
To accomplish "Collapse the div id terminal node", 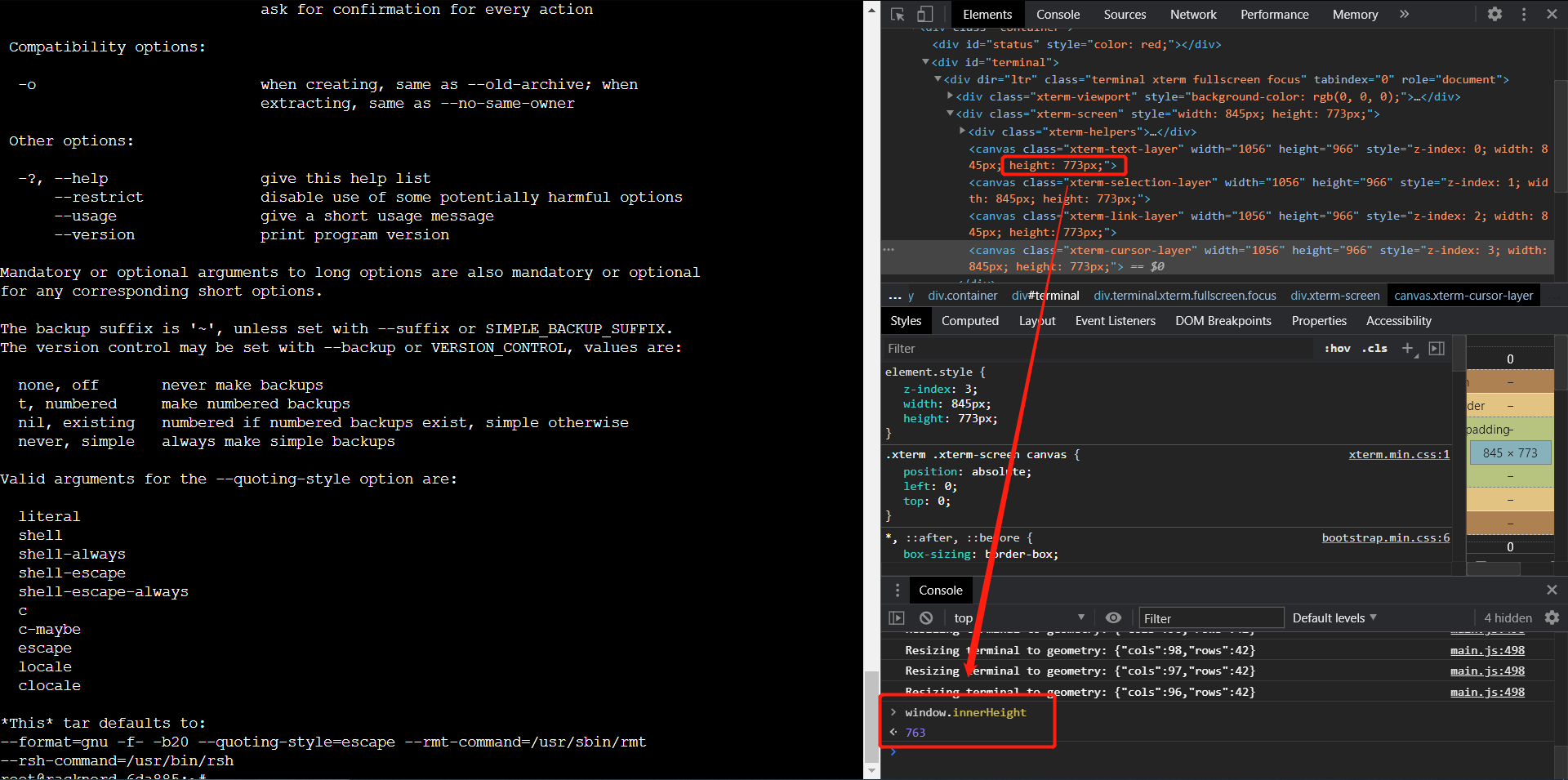I will click(x=925, y=62).
